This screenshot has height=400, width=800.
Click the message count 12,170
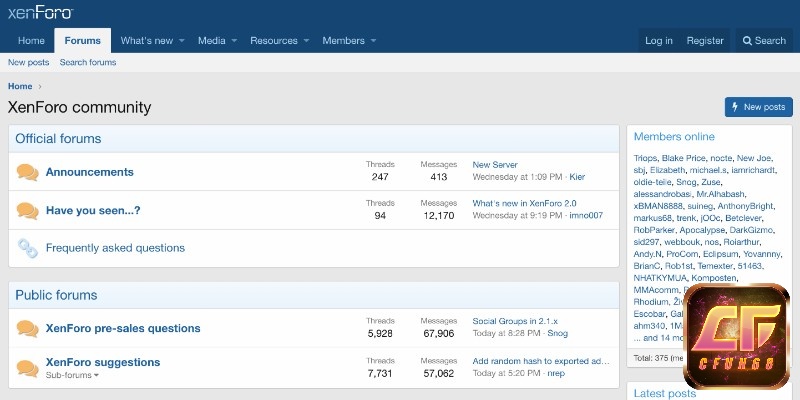pyautogui.click(x=439, y=215)
